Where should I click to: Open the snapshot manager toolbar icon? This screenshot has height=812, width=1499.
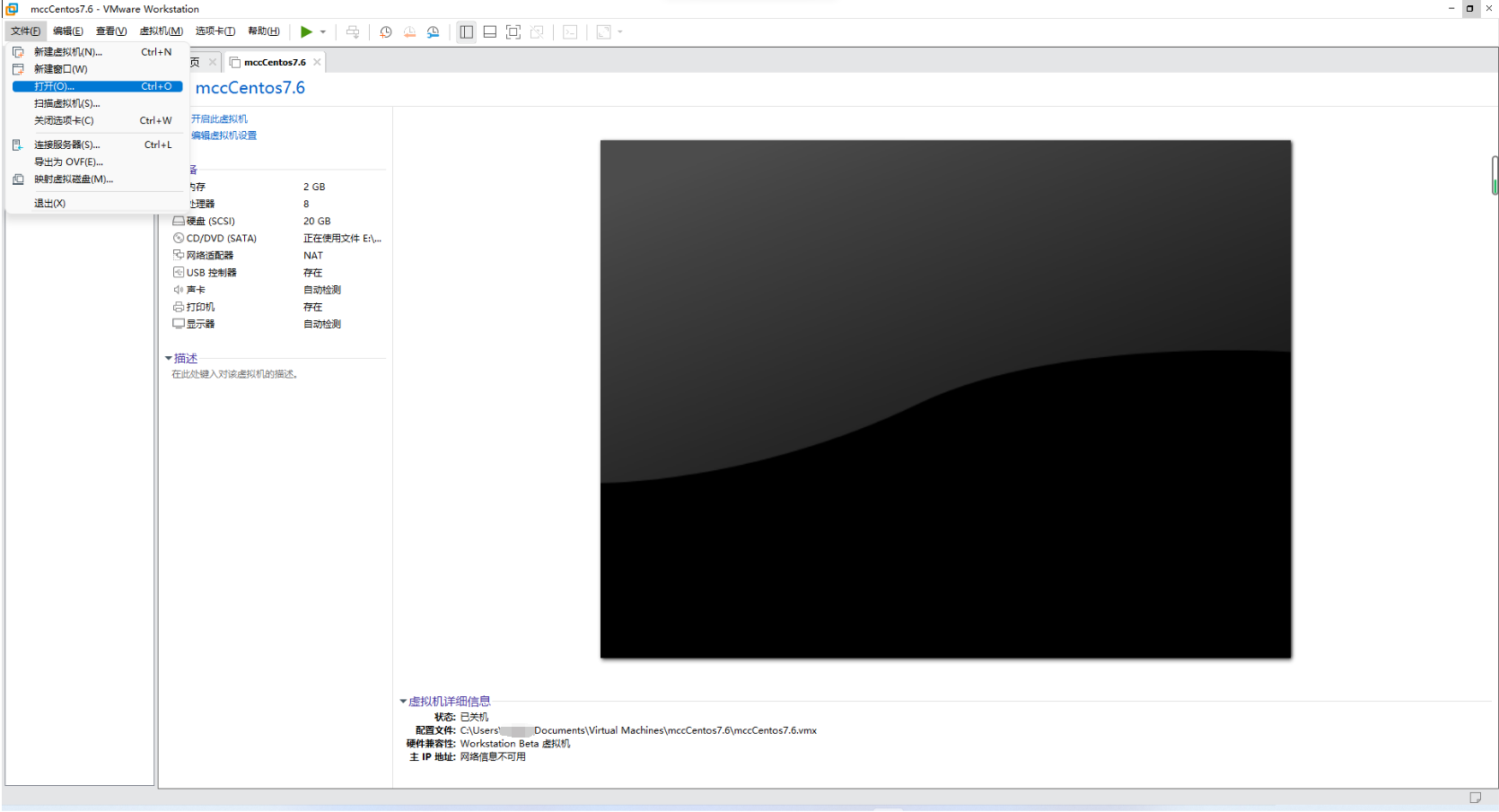tap(433, 32)
